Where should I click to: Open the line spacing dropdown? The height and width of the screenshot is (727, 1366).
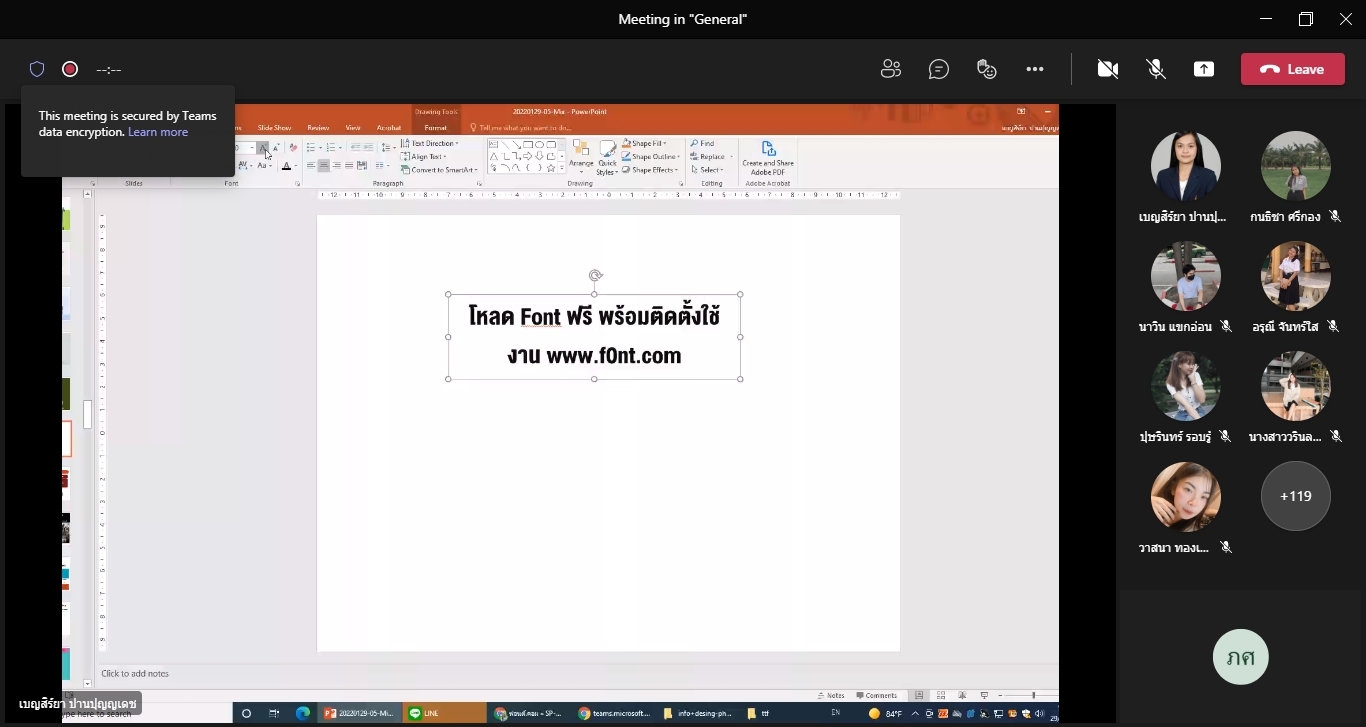pos(386,147)
